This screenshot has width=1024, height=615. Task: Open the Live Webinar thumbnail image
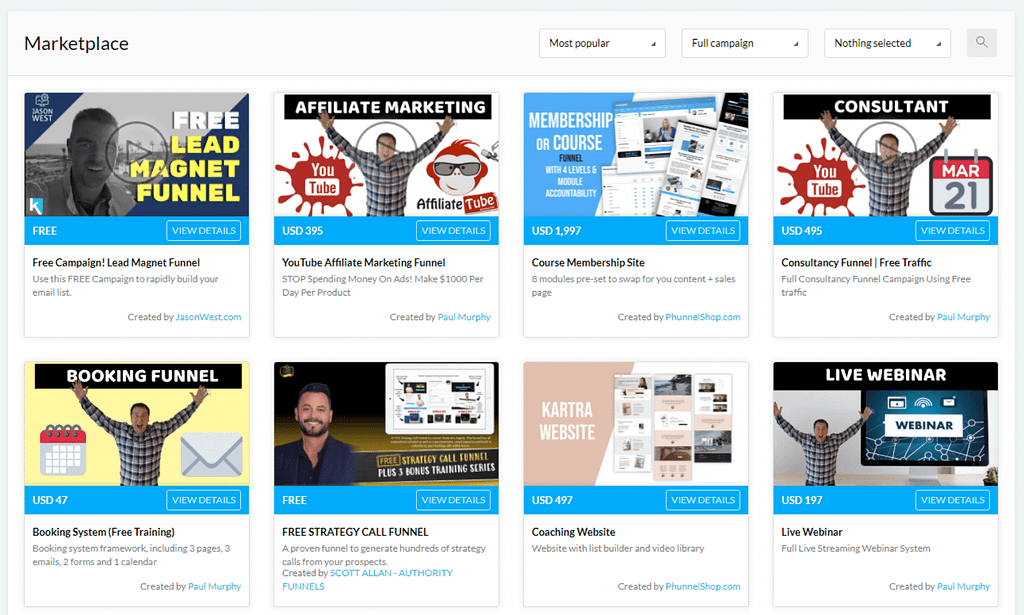coord(886,424)
